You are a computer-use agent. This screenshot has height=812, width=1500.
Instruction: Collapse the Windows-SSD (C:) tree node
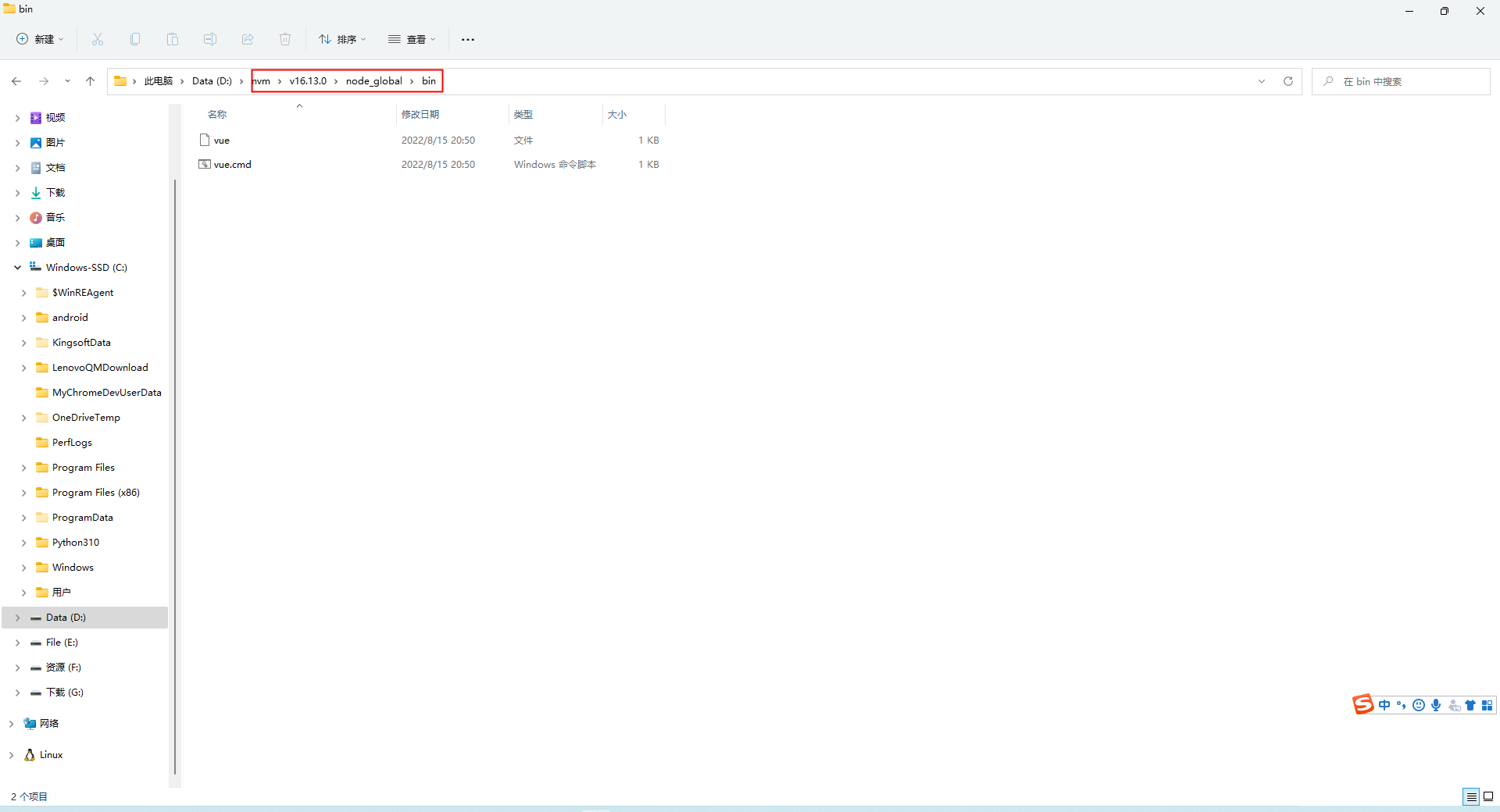click(17, 268)
